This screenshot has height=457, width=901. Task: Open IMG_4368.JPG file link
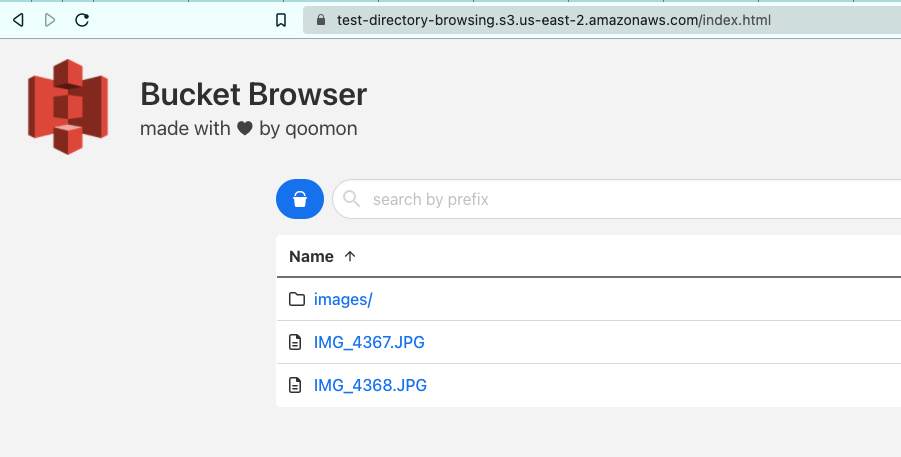(370, 385)
